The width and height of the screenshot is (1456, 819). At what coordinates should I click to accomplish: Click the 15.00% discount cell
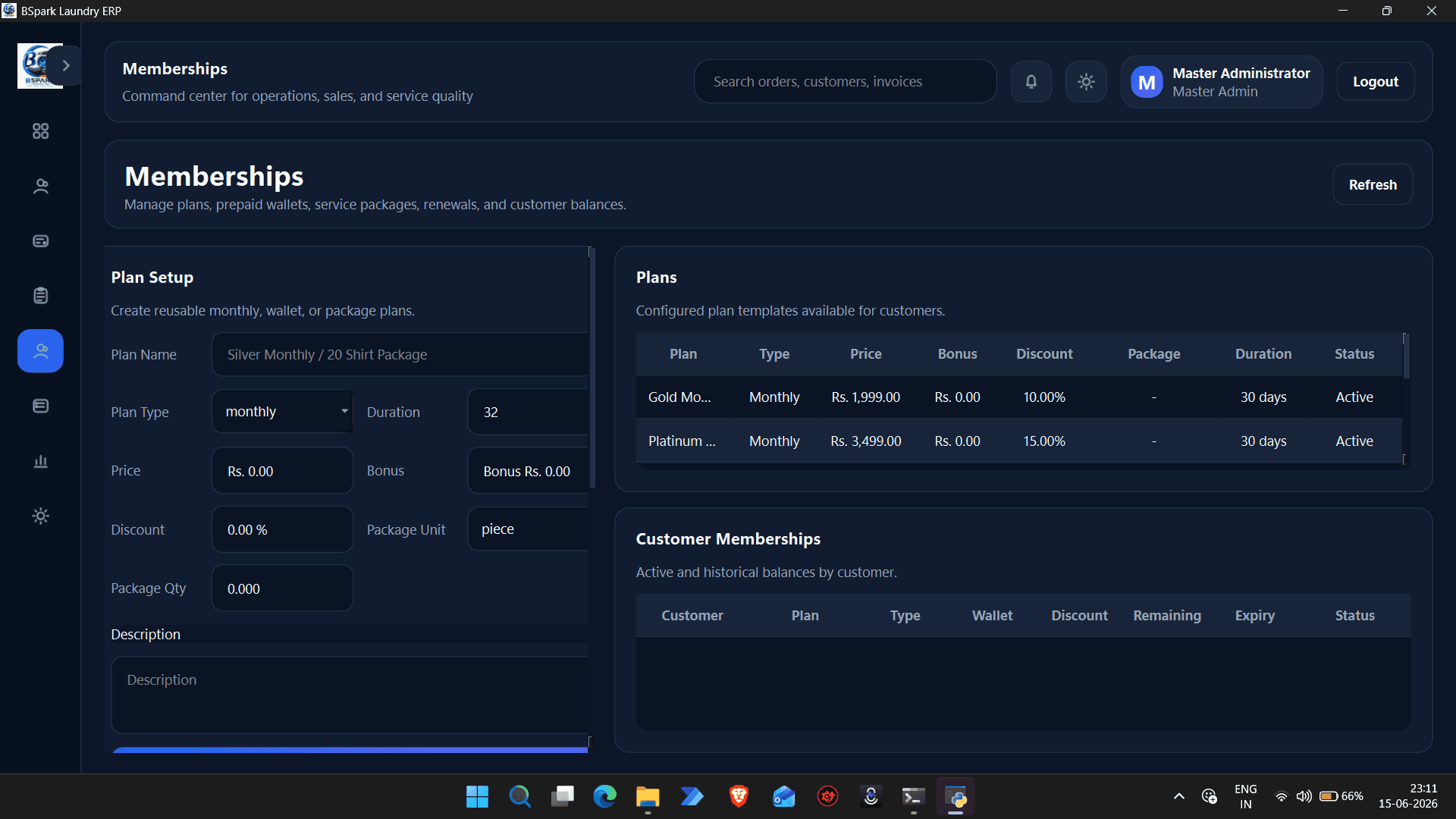tap(1044, 441)
